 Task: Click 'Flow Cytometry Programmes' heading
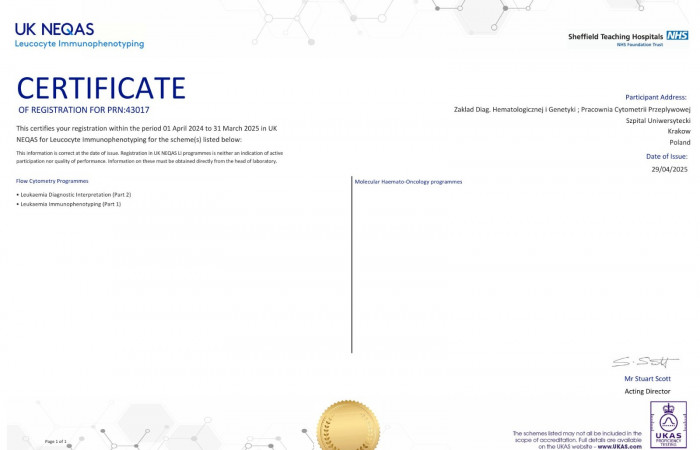(52, 181)
